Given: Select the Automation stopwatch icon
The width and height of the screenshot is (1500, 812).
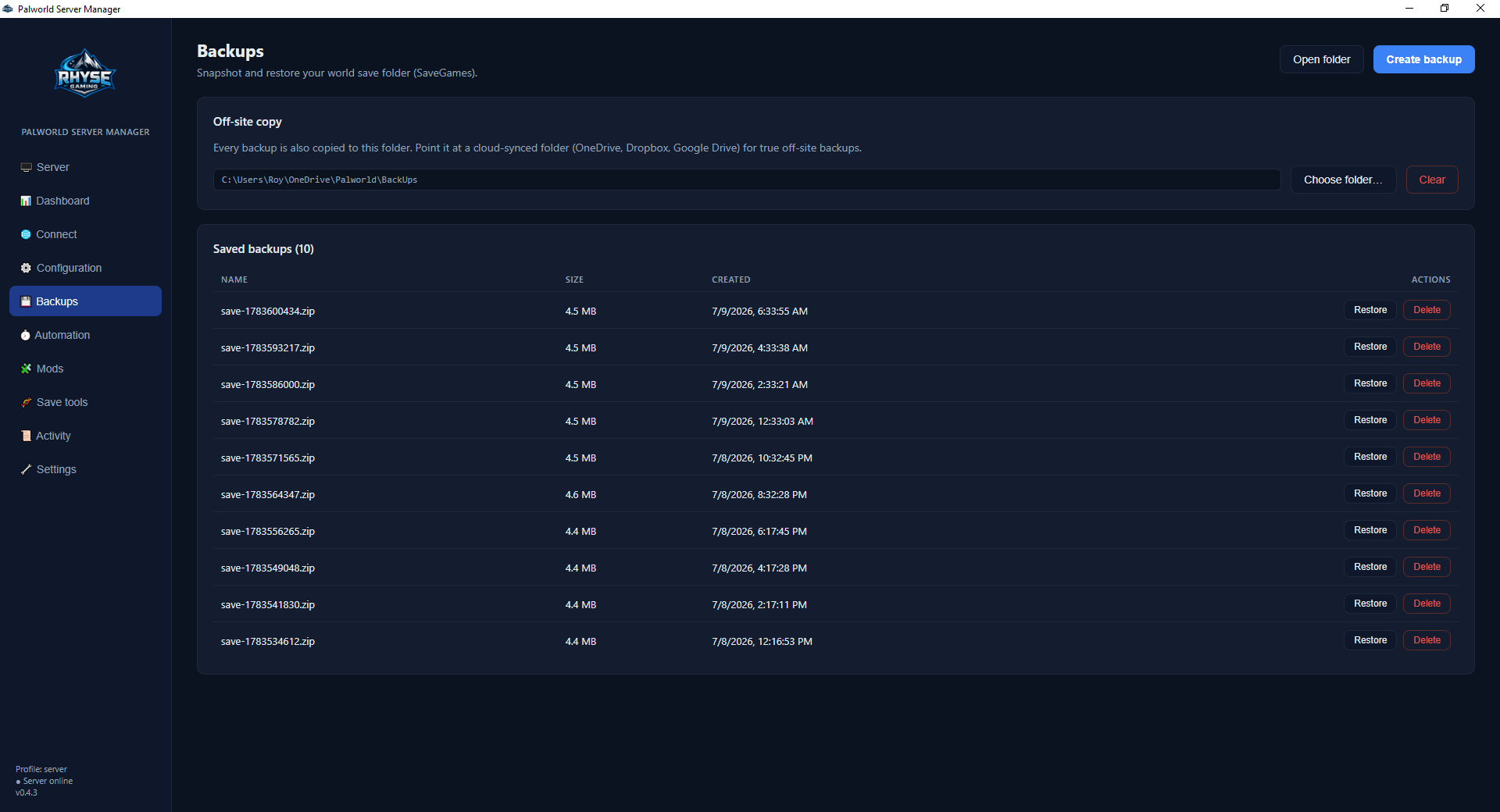Looking at the screenshot, I should coord(25,336).
